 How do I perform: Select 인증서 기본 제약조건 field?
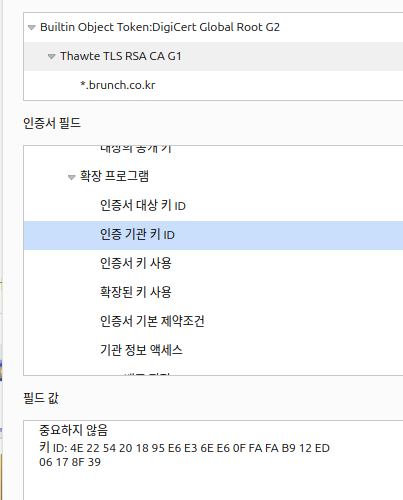[x=213, y=322]
